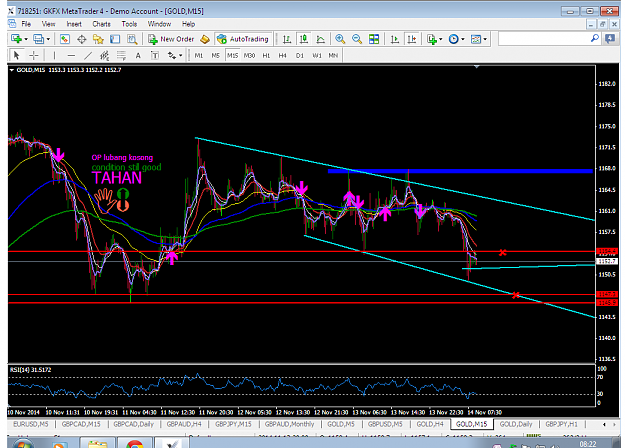Draw a horizontal line on chart
The image size is (625, 448).
pos(71,55)
